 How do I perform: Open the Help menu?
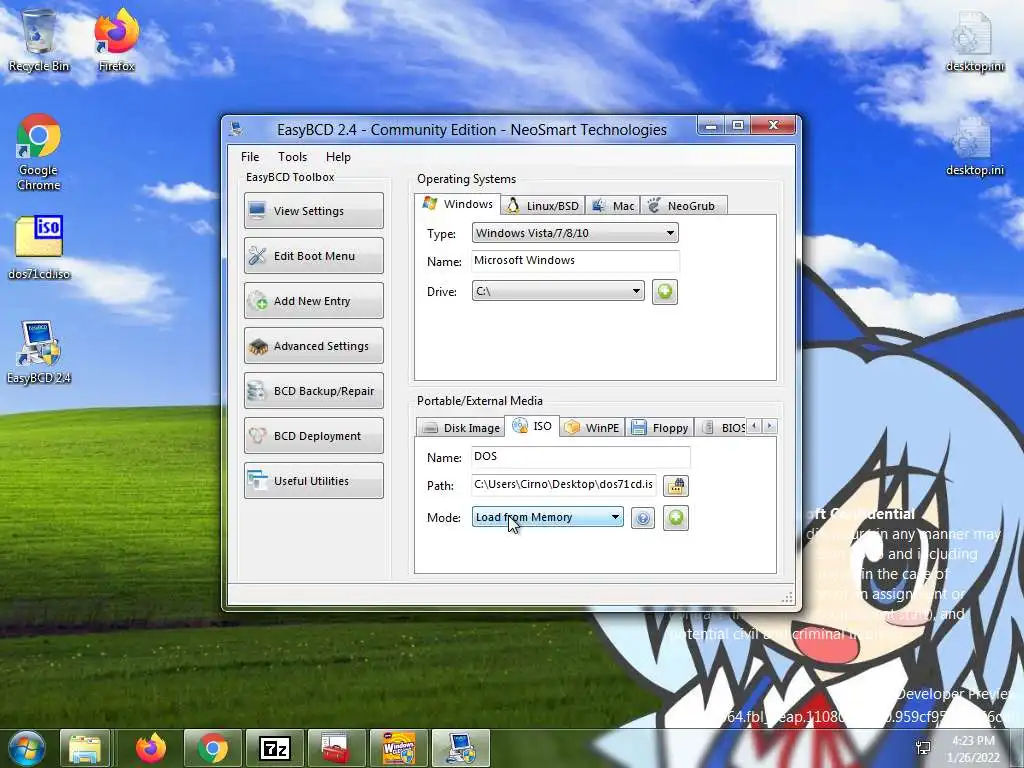click(x=338, y=157)
